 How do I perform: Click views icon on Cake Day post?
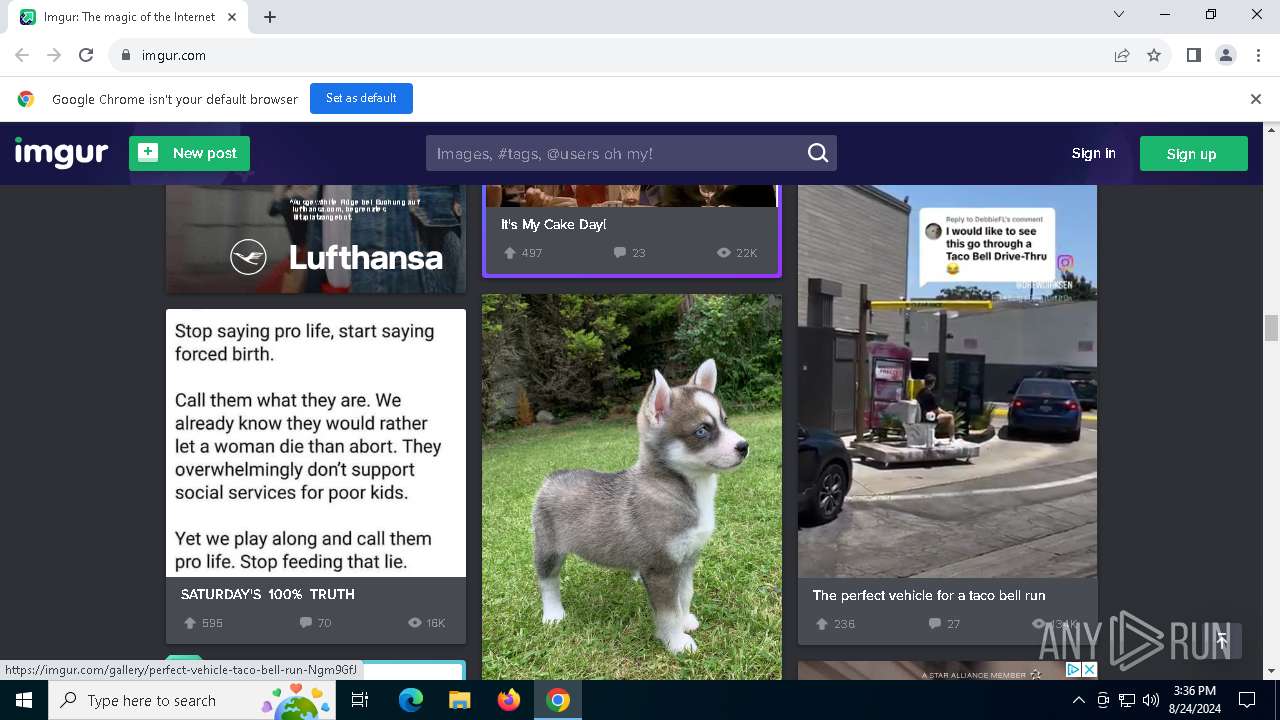tap(724, 253)
